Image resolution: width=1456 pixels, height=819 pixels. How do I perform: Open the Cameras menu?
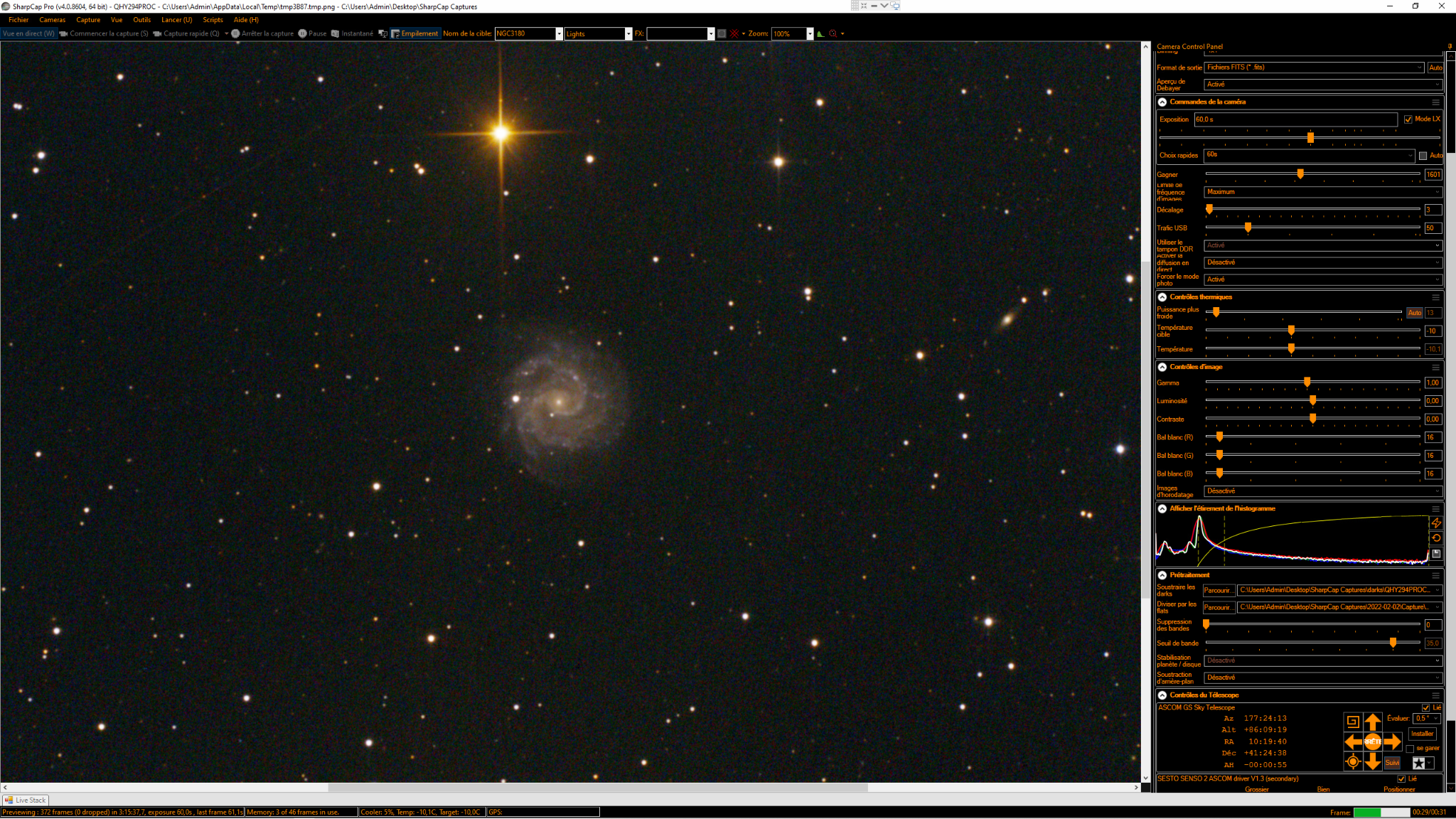tap(52, 20)
